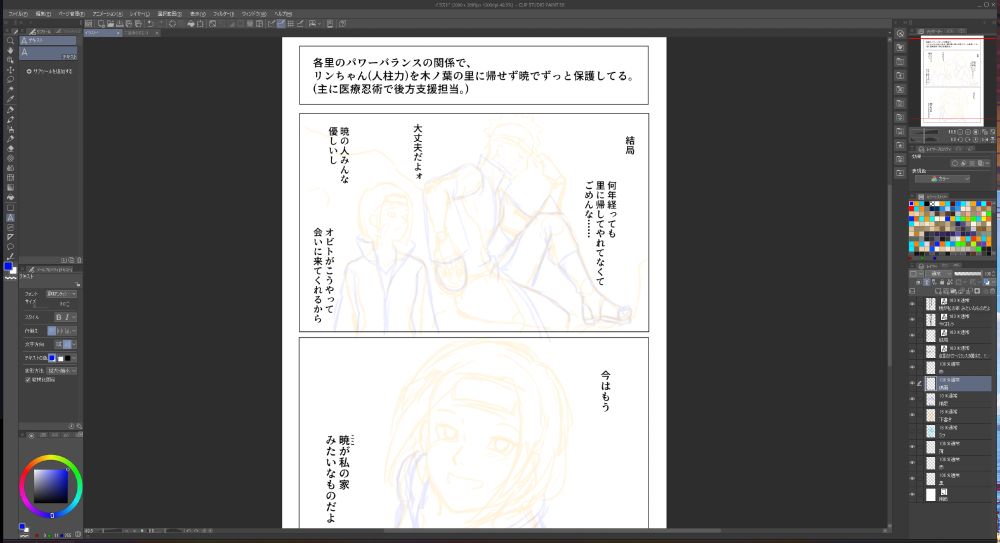This screenshot has height=543, width=1000.
Task: Select the Auto select wand tool
Action: click(x=10, y=89)
